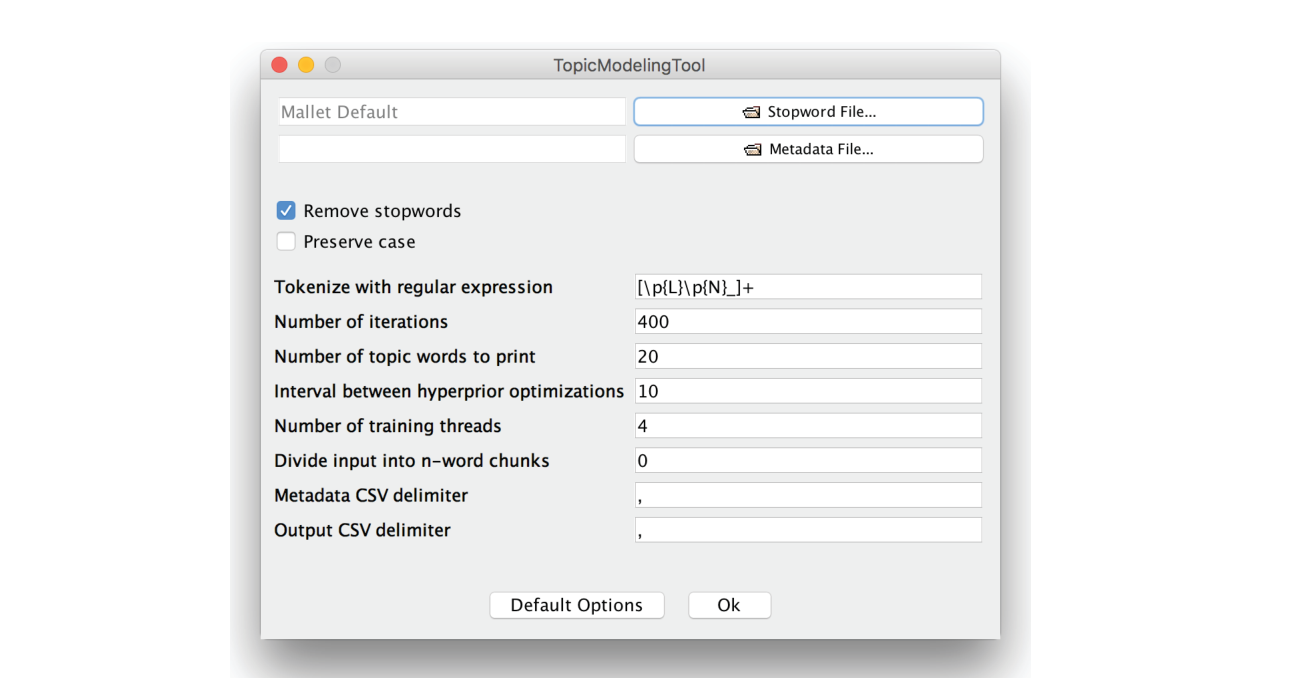Viewport: 1293px width, 697px height.
Task: Click the 'Number of topic words to print' label
Action: click(x=405, y=356)
